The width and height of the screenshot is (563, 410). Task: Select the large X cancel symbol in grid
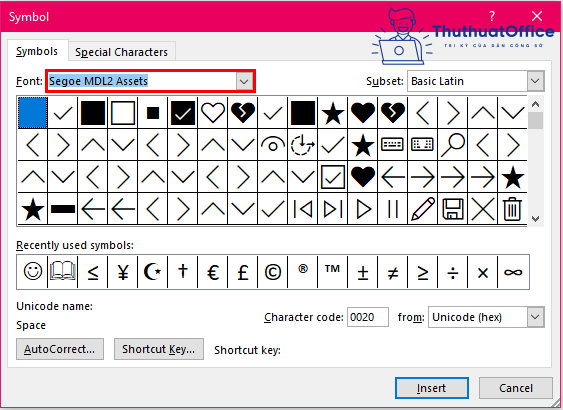(x=483, y=209)
